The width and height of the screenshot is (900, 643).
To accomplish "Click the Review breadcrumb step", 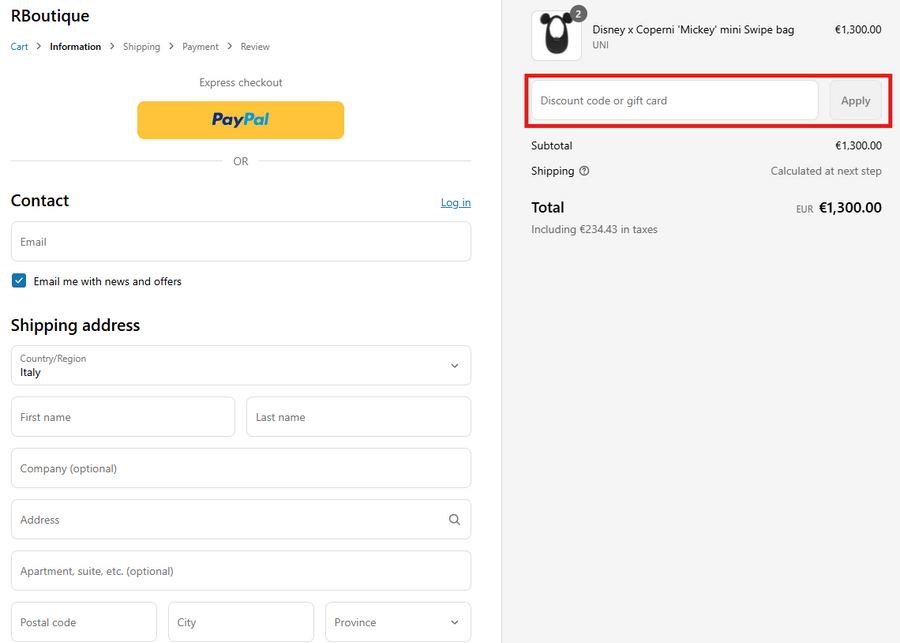I will [255, 47].
